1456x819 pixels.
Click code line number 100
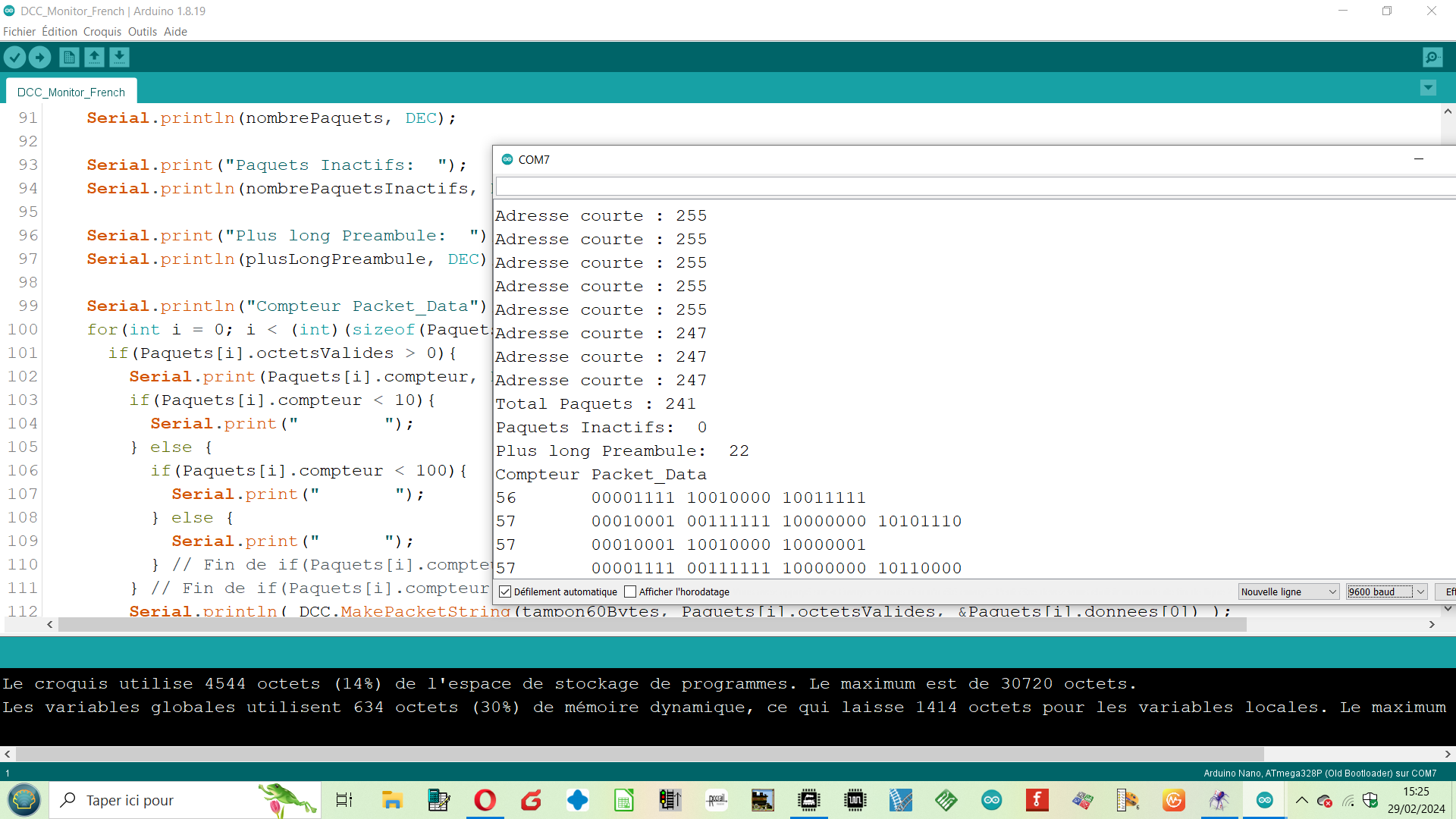click(23, 329)
